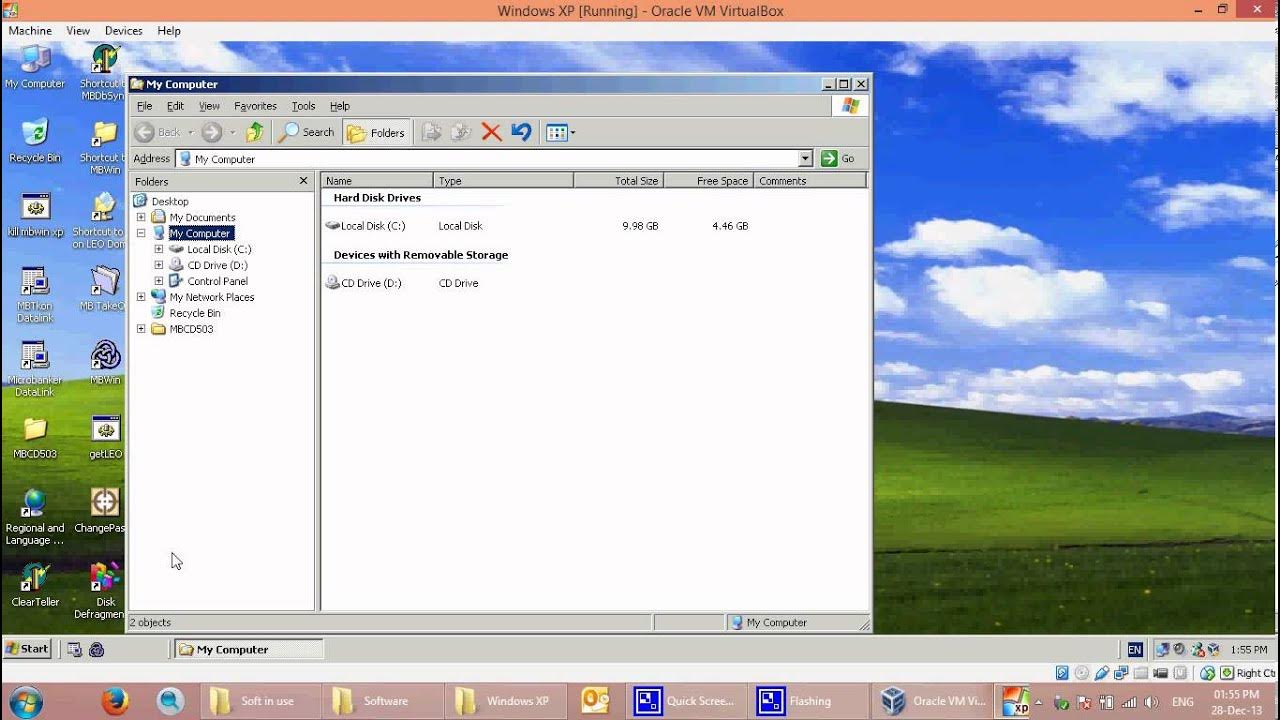Click the red Delete icon

(x=491, y=132)
